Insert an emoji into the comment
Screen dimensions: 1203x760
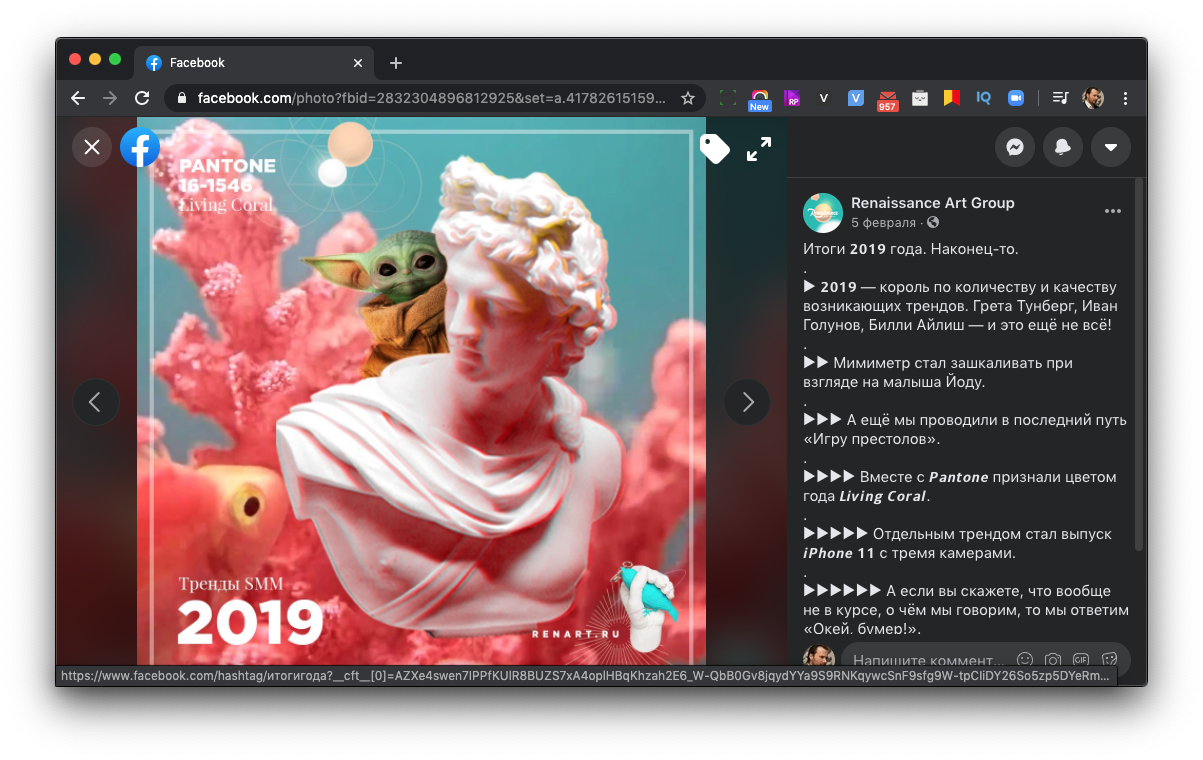pyautogui.click(x=1025, y=660)
